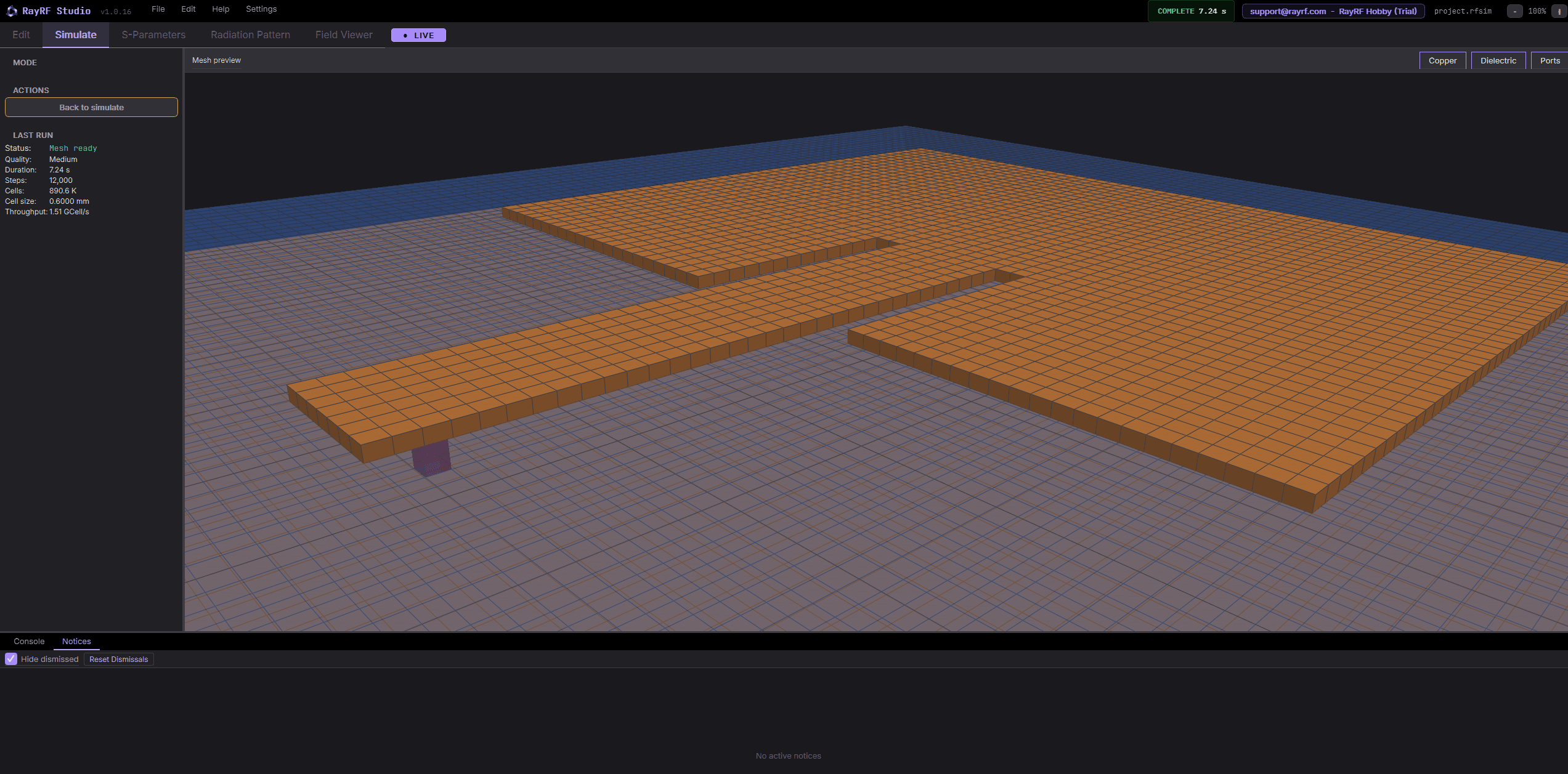Screen dimensions: 1568x774
Task: Open the Settings menu
Action: (x=261, y=9)
